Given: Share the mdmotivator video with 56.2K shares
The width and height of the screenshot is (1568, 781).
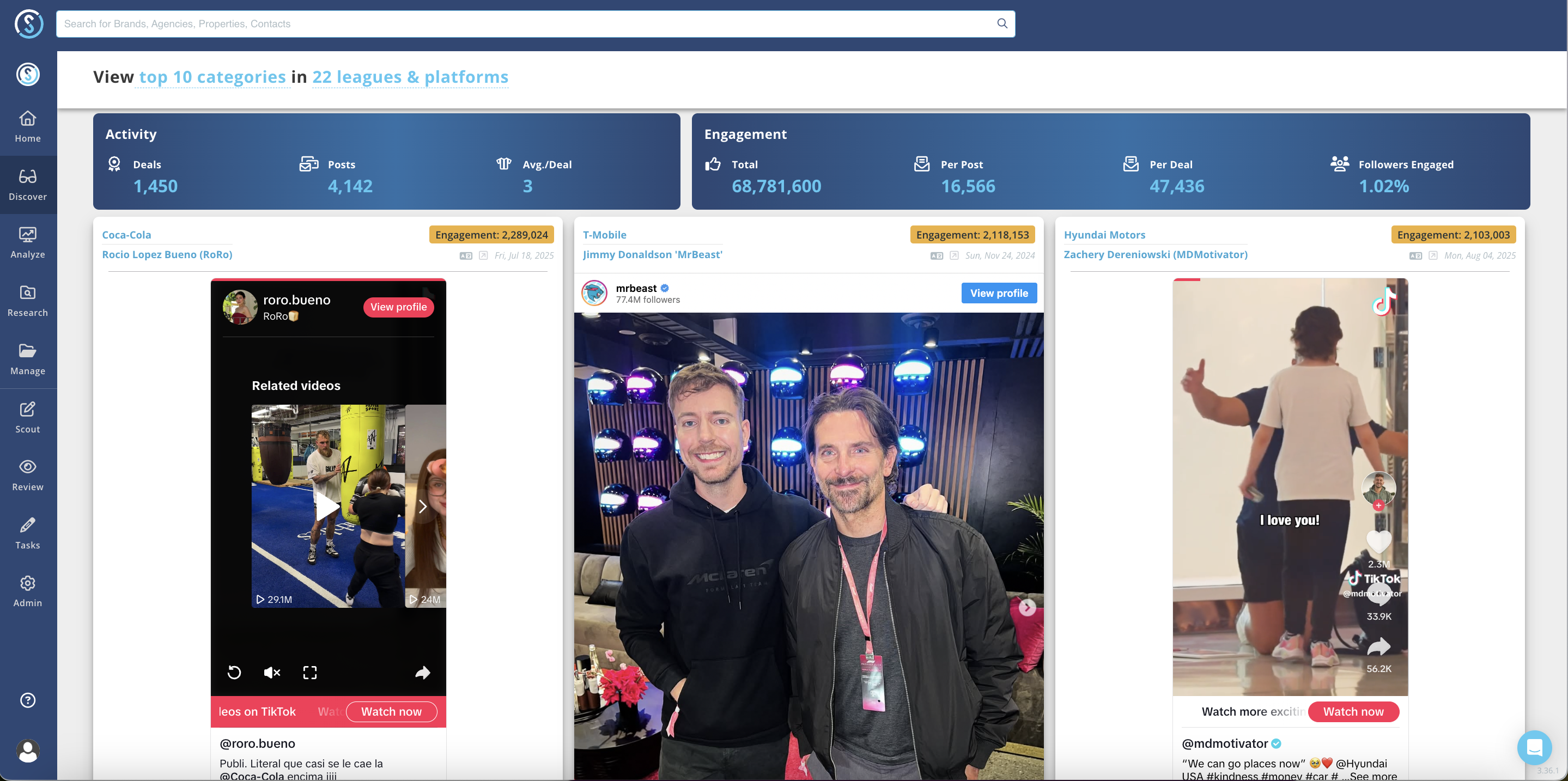Looking at the screenshot, I should click(1379, 646).
